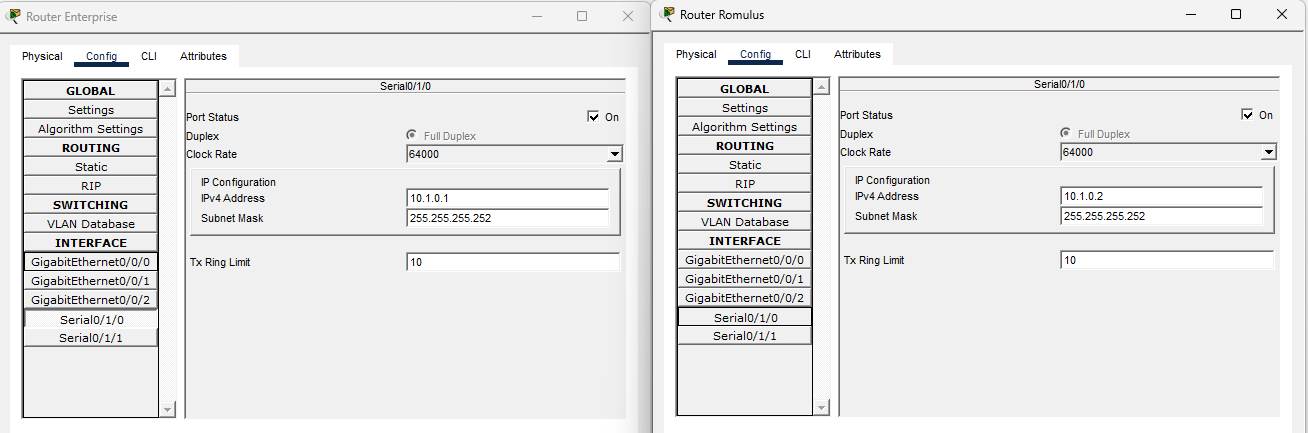This screenshot has height=433, width=1308.
Task: Click Packet Tracer icon in Router Enterprise title bar
Action: pos(13,16)
